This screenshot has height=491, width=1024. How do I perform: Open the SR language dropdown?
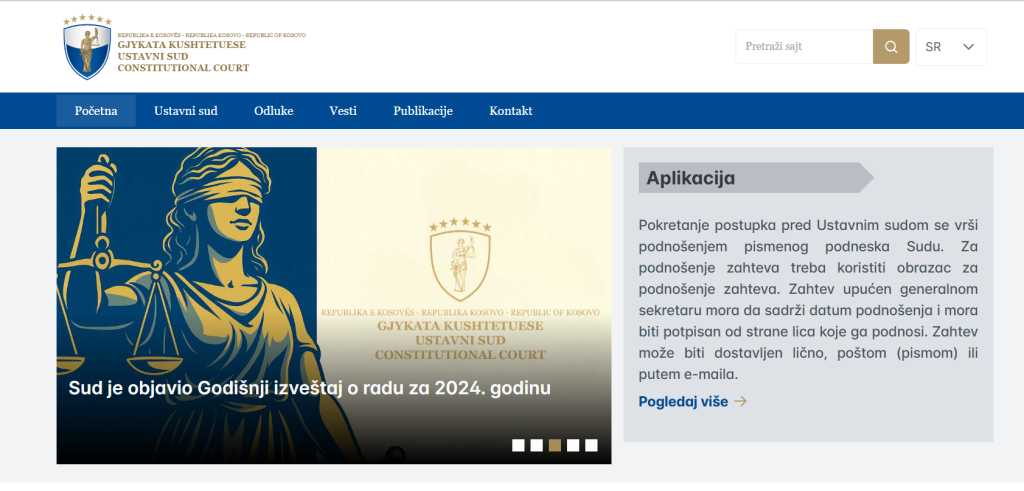(951, 47)
